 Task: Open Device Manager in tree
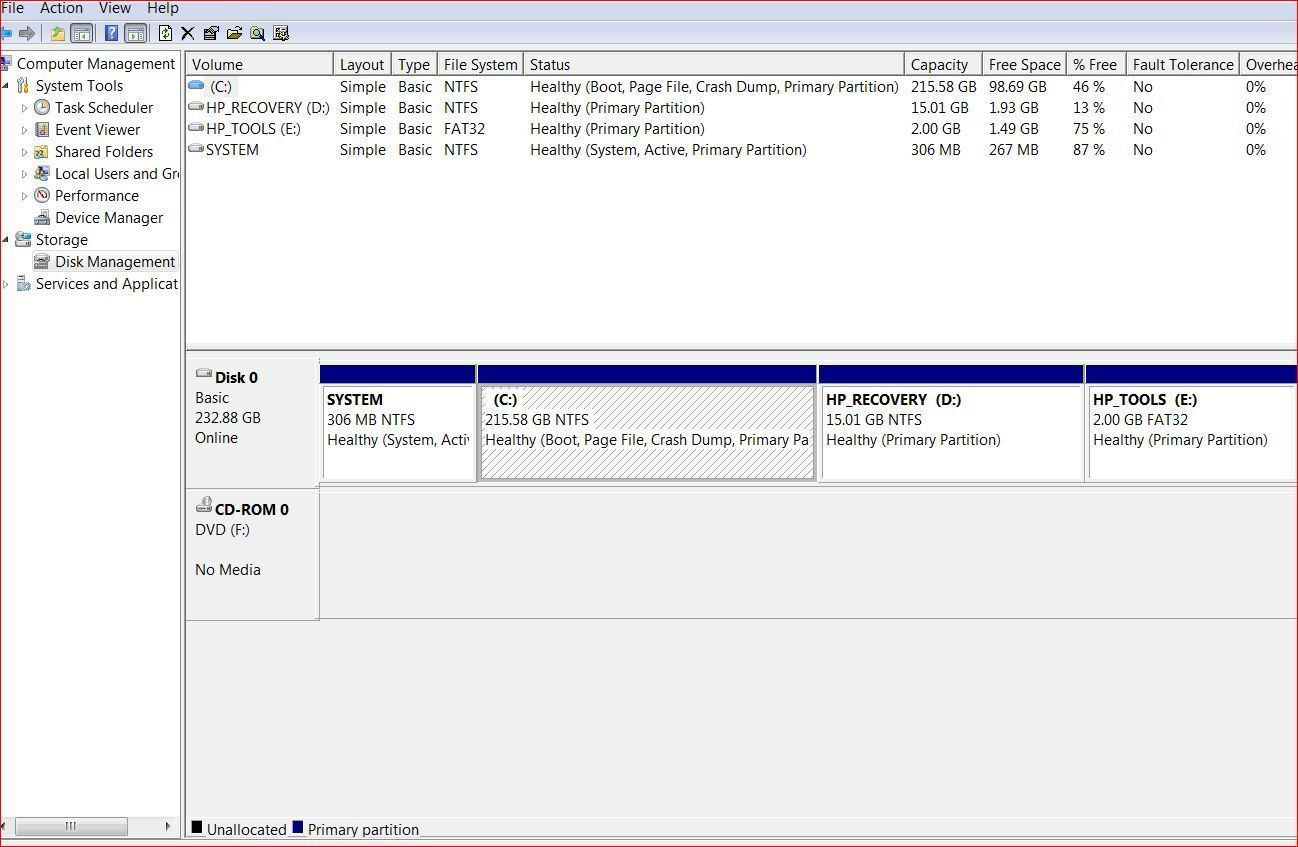click(108, 218)
